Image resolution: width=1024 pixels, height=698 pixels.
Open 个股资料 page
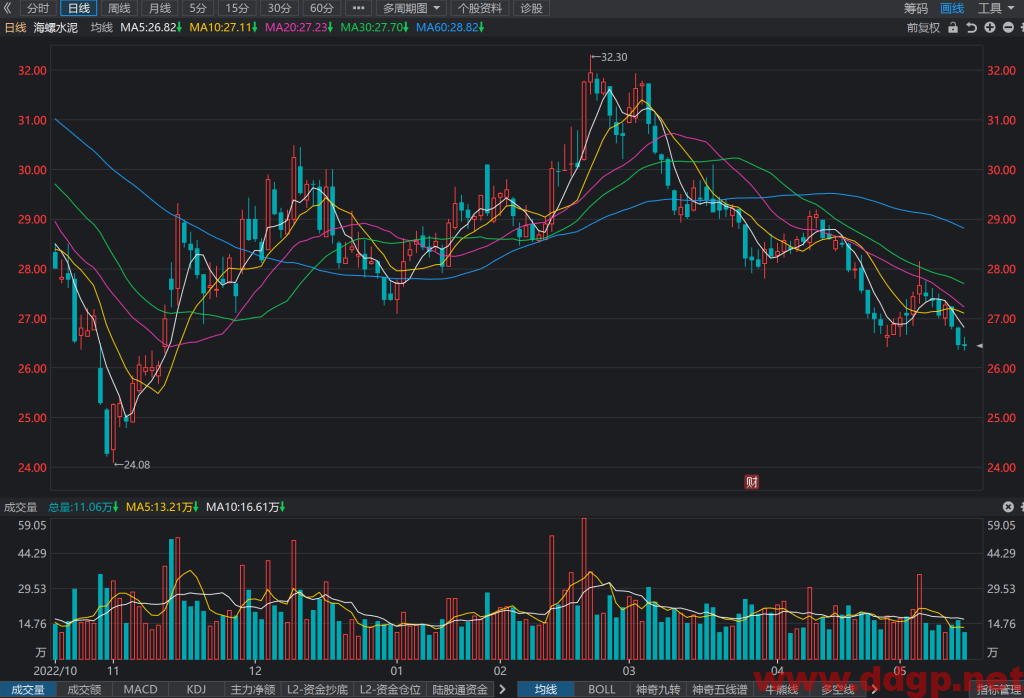(480, 8)
